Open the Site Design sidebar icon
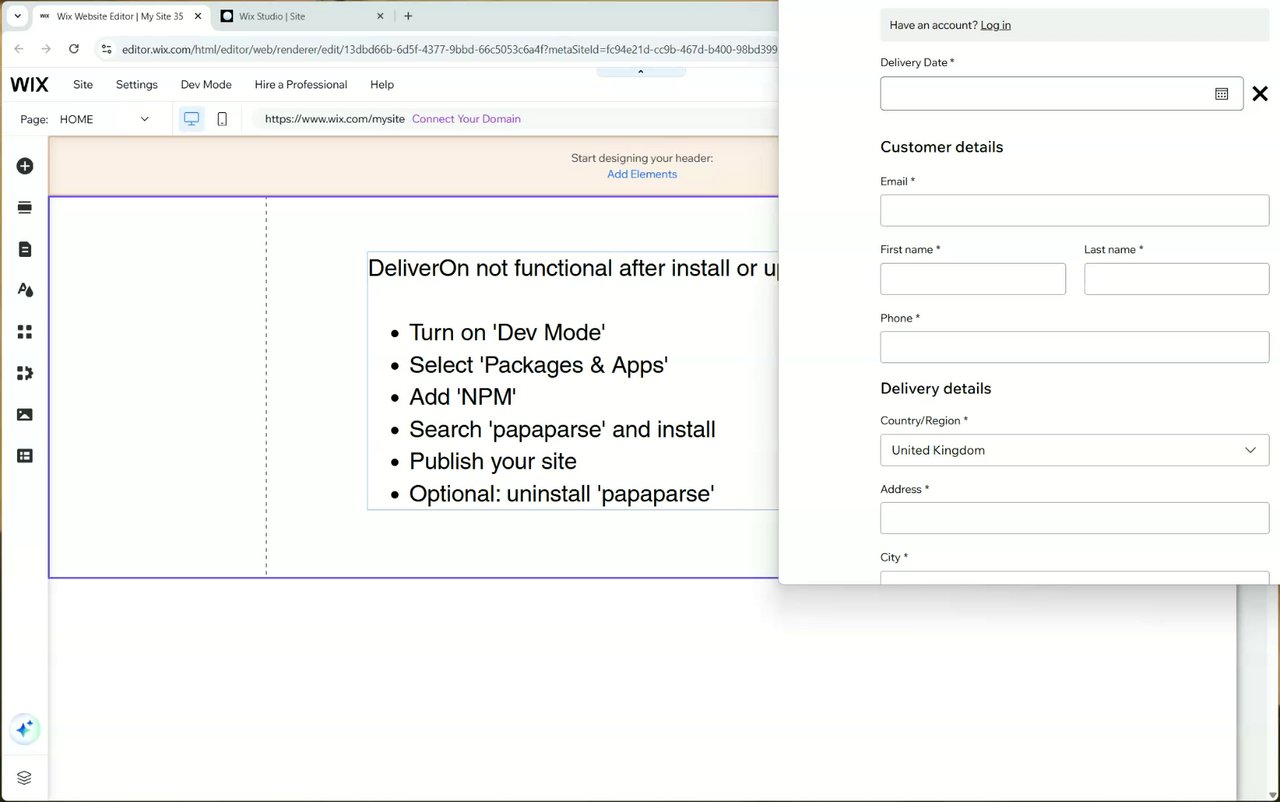Screen dimensions: 1280x802 pyautogui.click(x=25, y=290)
